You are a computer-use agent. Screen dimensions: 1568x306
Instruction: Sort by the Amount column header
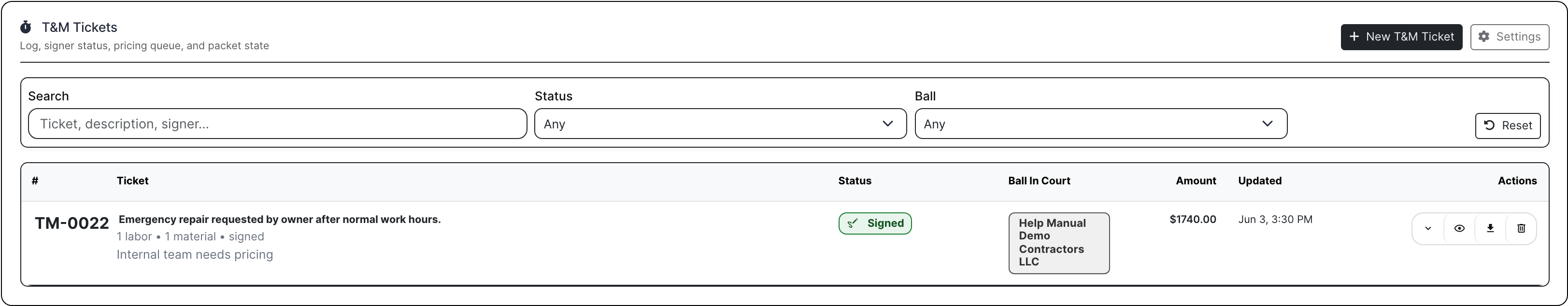[1196, 181]
